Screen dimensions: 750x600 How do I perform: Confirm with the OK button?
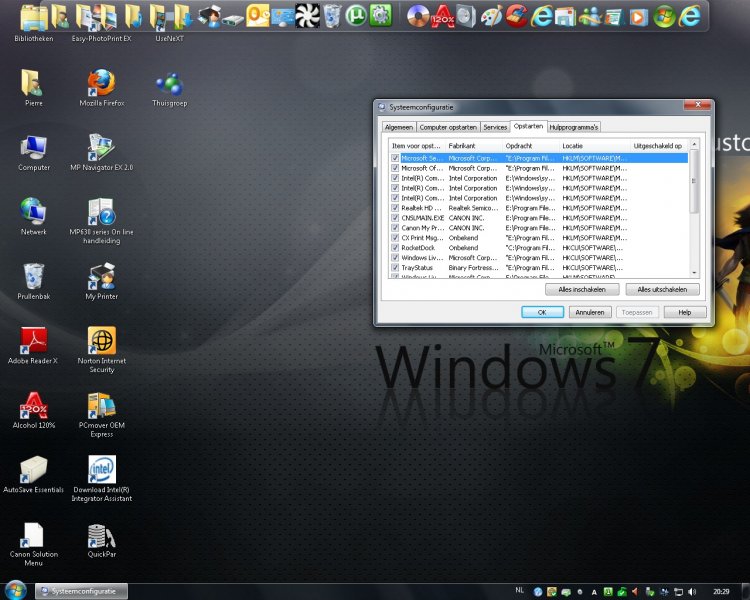tap(542, 312)
